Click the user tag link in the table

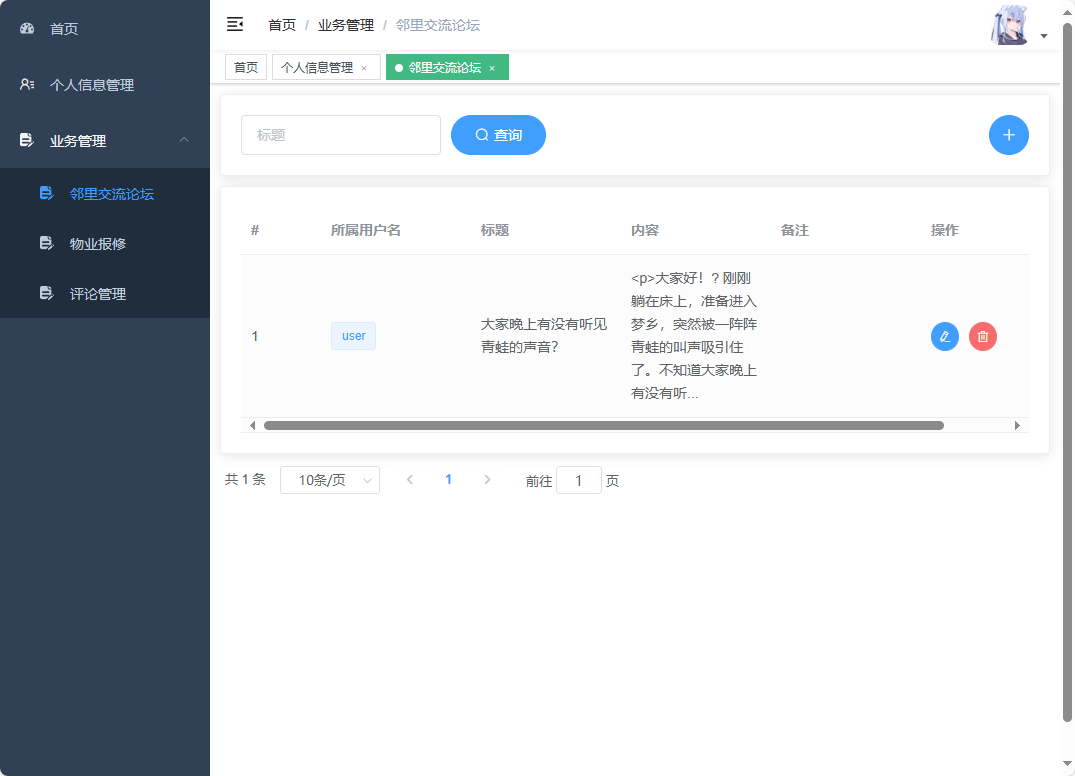353,336
